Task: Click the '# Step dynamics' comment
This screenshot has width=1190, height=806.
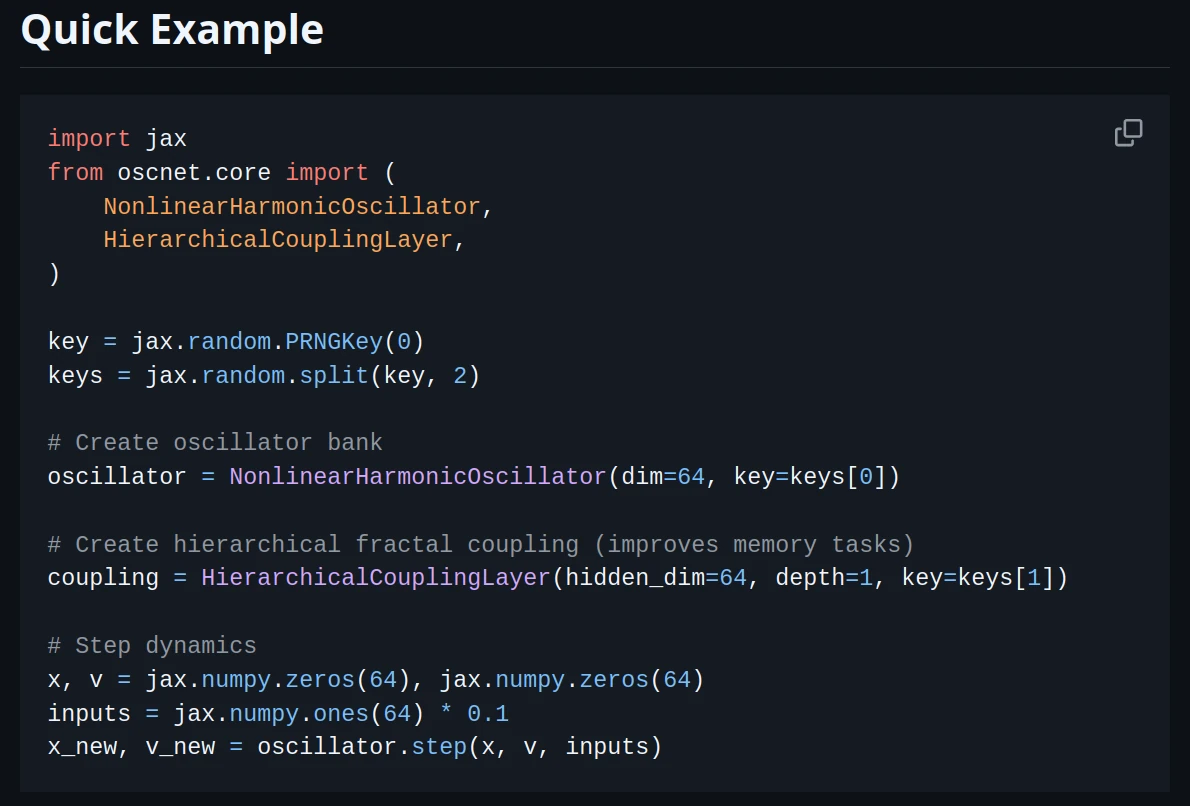Action: coord(152,646)
